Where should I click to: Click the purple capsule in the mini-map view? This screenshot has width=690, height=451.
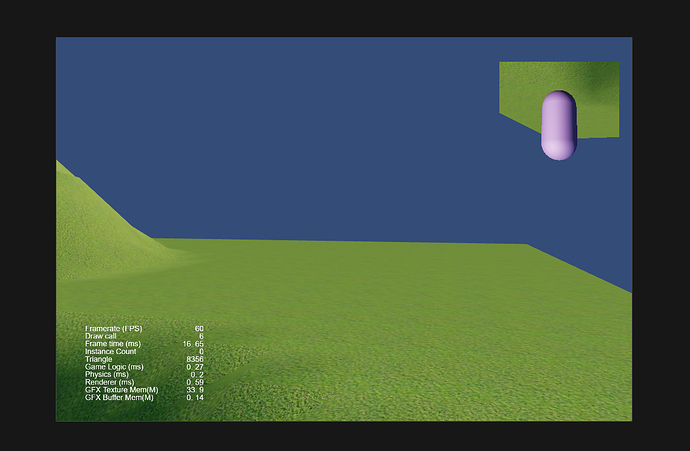(x=558, y=125)
